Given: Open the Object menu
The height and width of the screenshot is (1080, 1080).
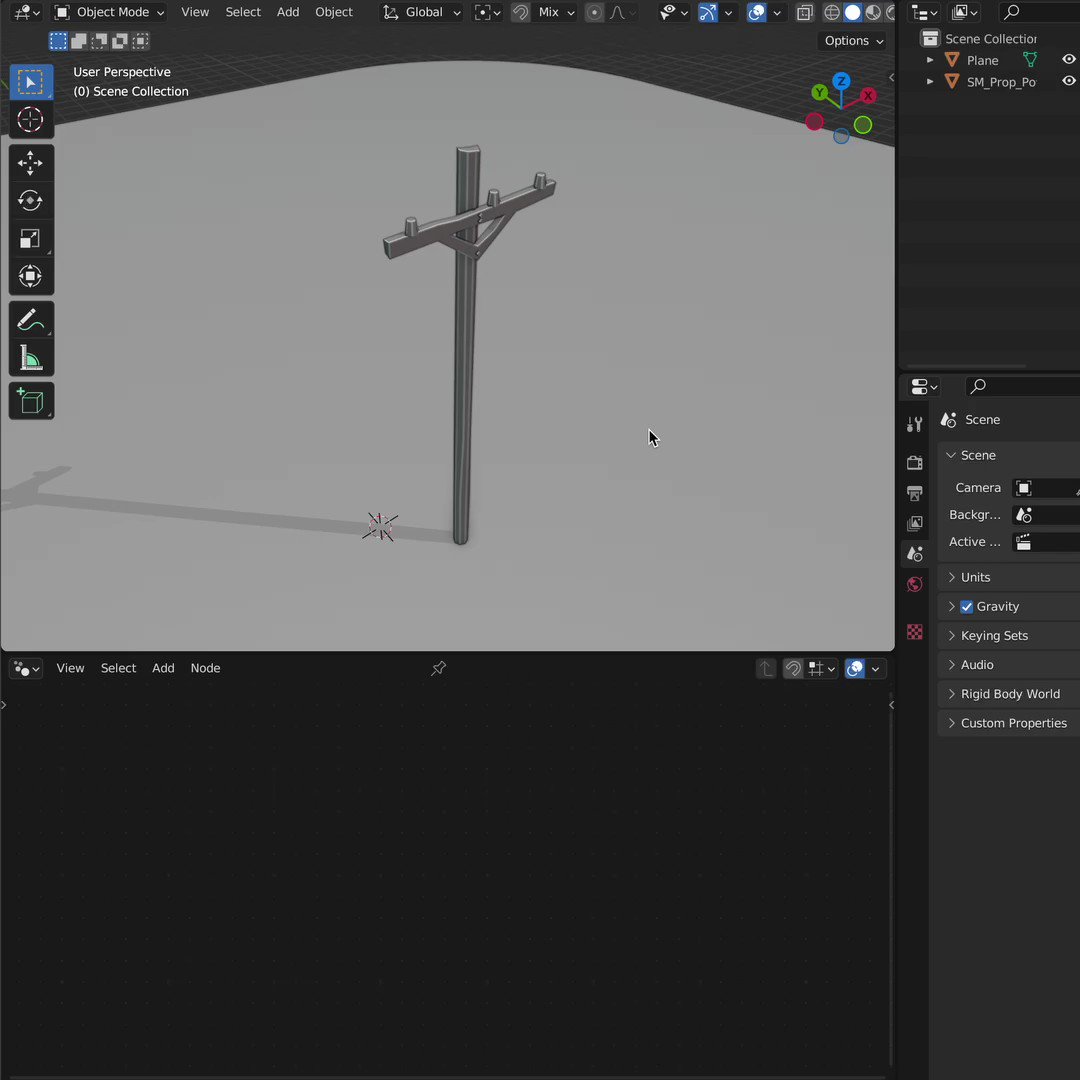Looking at the screenshot, I should click(333, 12).
